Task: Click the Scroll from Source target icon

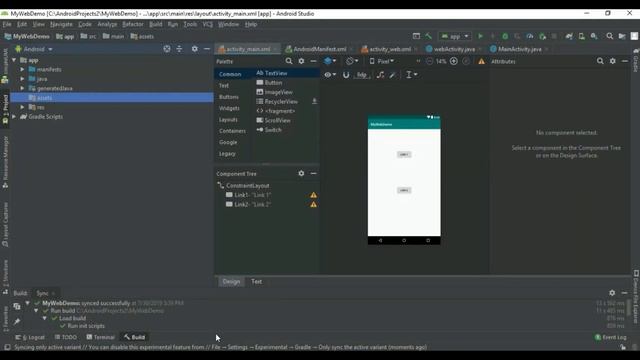Action: pos(167,49)
